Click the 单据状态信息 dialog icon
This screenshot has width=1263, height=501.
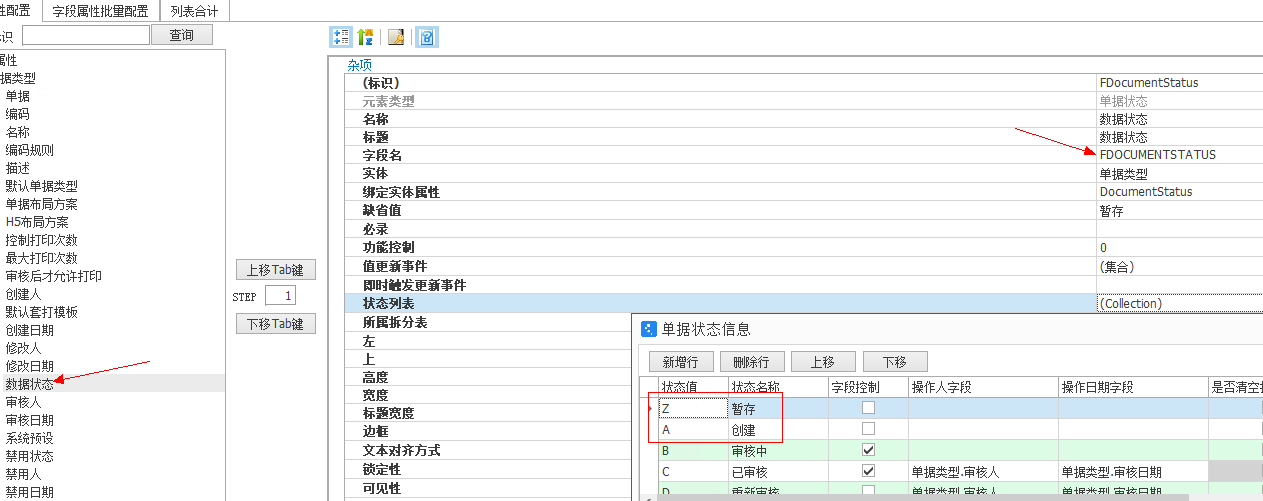coord(649,329)
